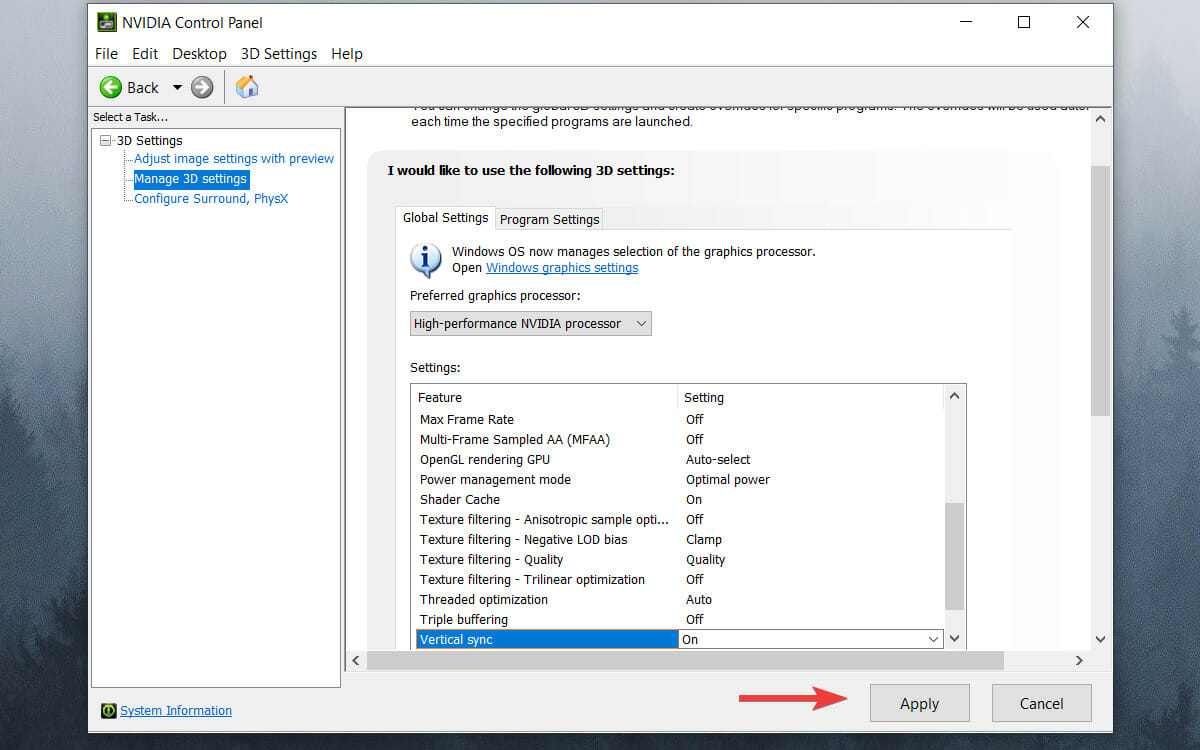Open the Help menu
This screenshot has height=750, width=1200.
pyautogui.click(x=347, y=54)
